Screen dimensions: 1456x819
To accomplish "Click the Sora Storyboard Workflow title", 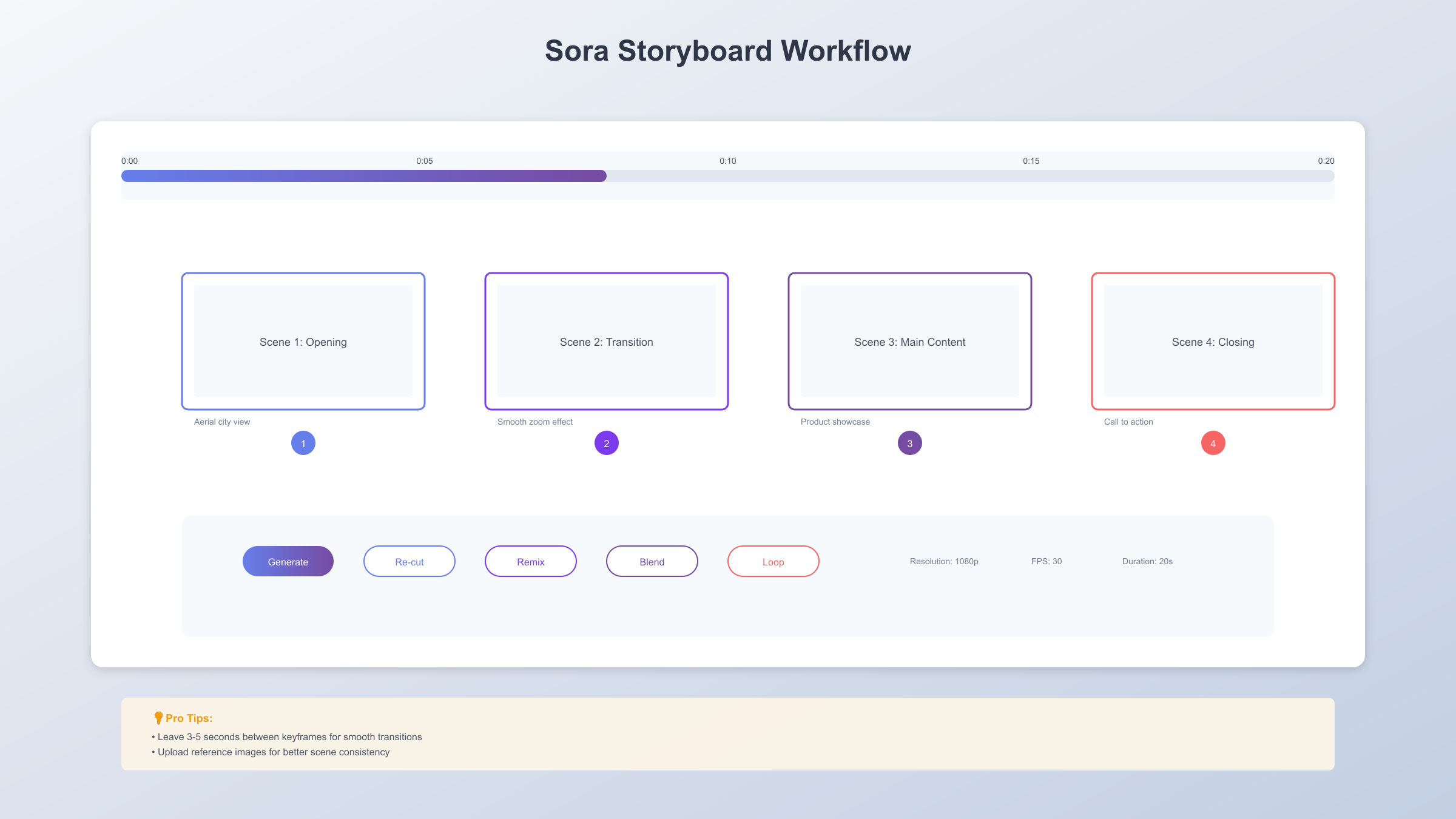I will [x=728, y=50].
